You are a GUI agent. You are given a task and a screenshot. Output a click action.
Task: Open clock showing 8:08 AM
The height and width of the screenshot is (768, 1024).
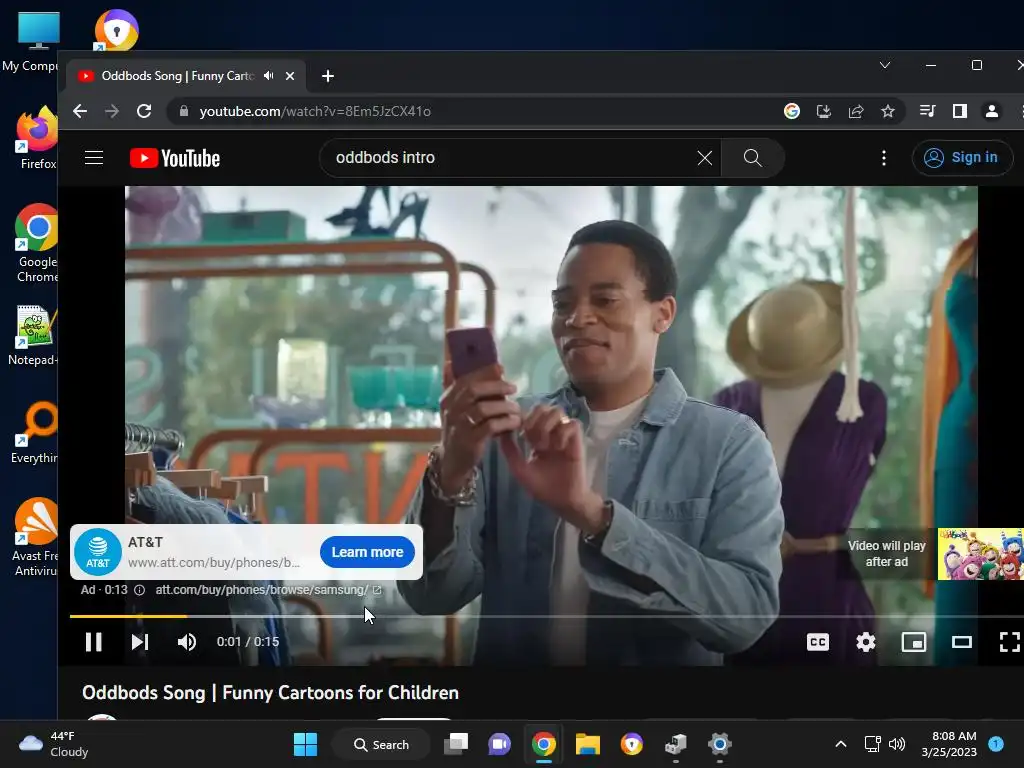(949, 744)
